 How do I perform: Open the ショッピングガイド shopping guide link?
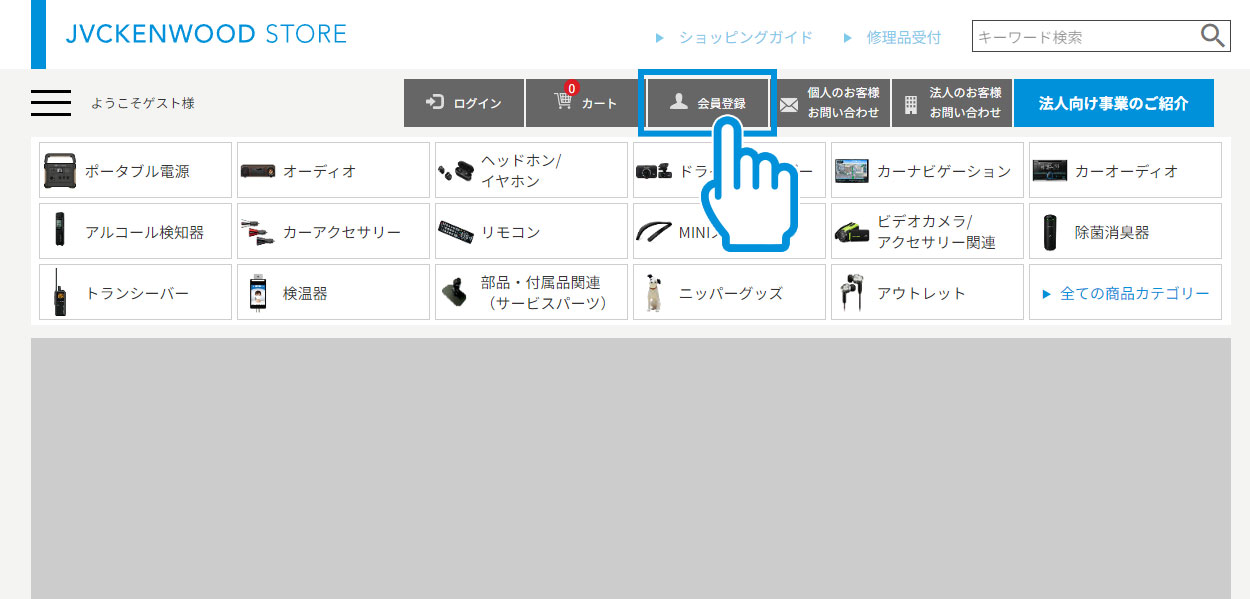[x=745, y=37]
